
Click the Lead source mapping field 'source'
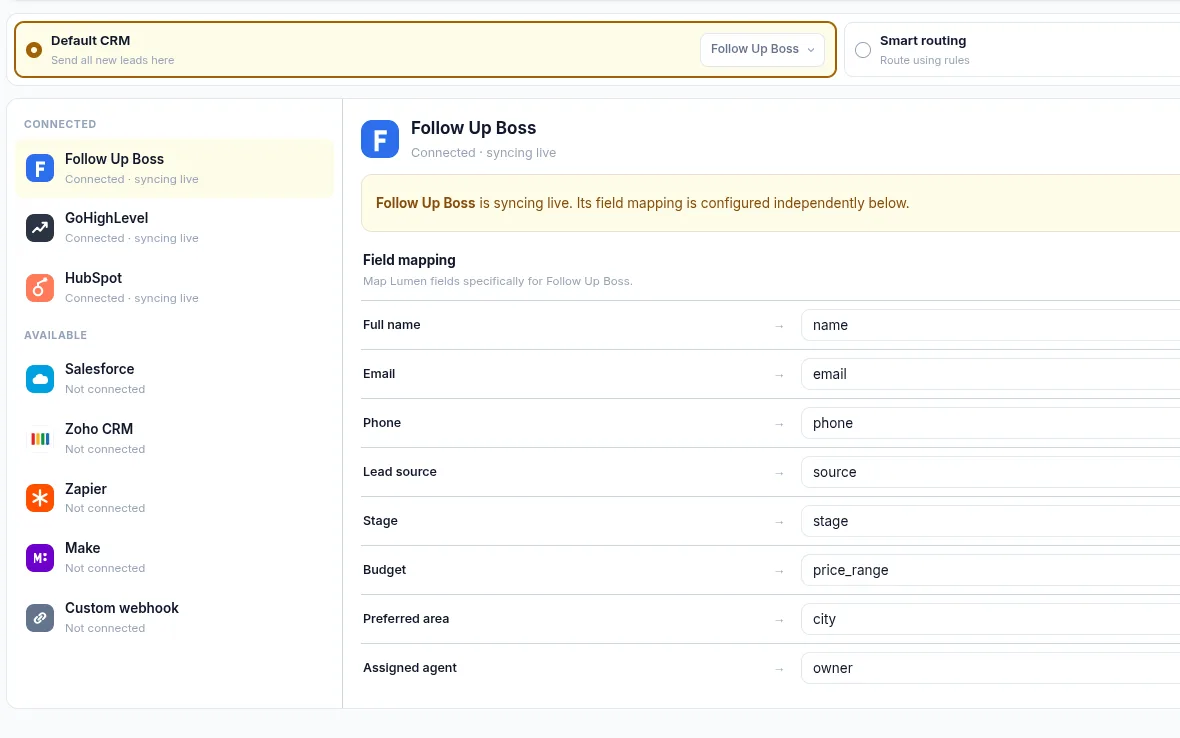tap(990, 472)
